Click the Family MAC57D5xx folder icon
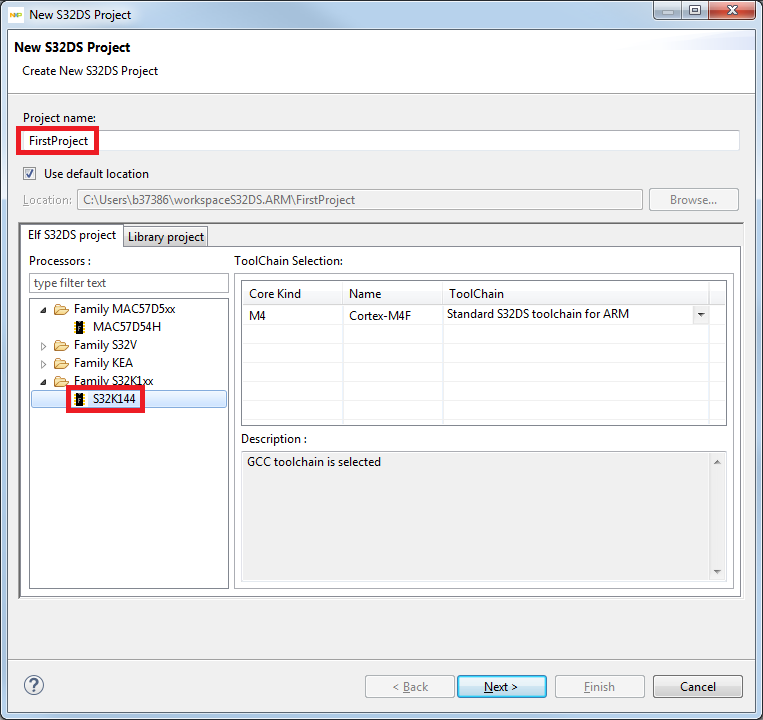 point(61,309)
